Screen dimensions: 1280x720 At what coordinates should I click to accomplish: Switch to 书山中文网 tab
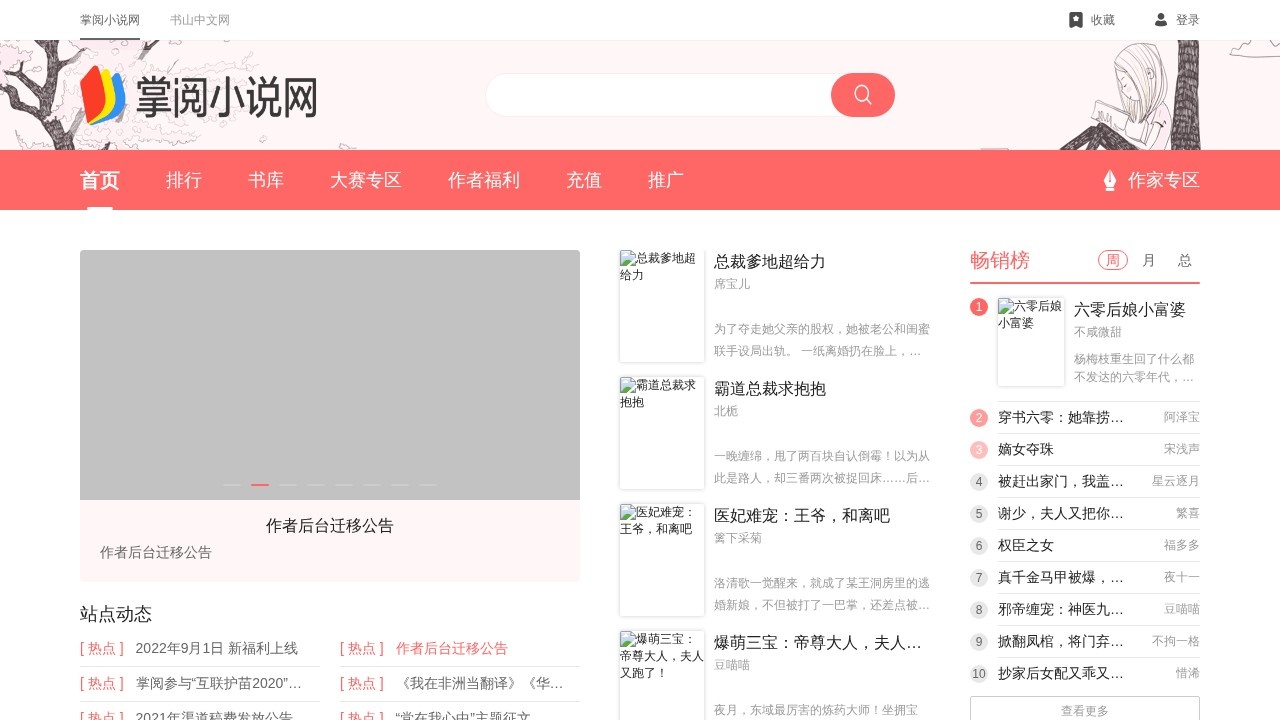(x=200, y=20)
